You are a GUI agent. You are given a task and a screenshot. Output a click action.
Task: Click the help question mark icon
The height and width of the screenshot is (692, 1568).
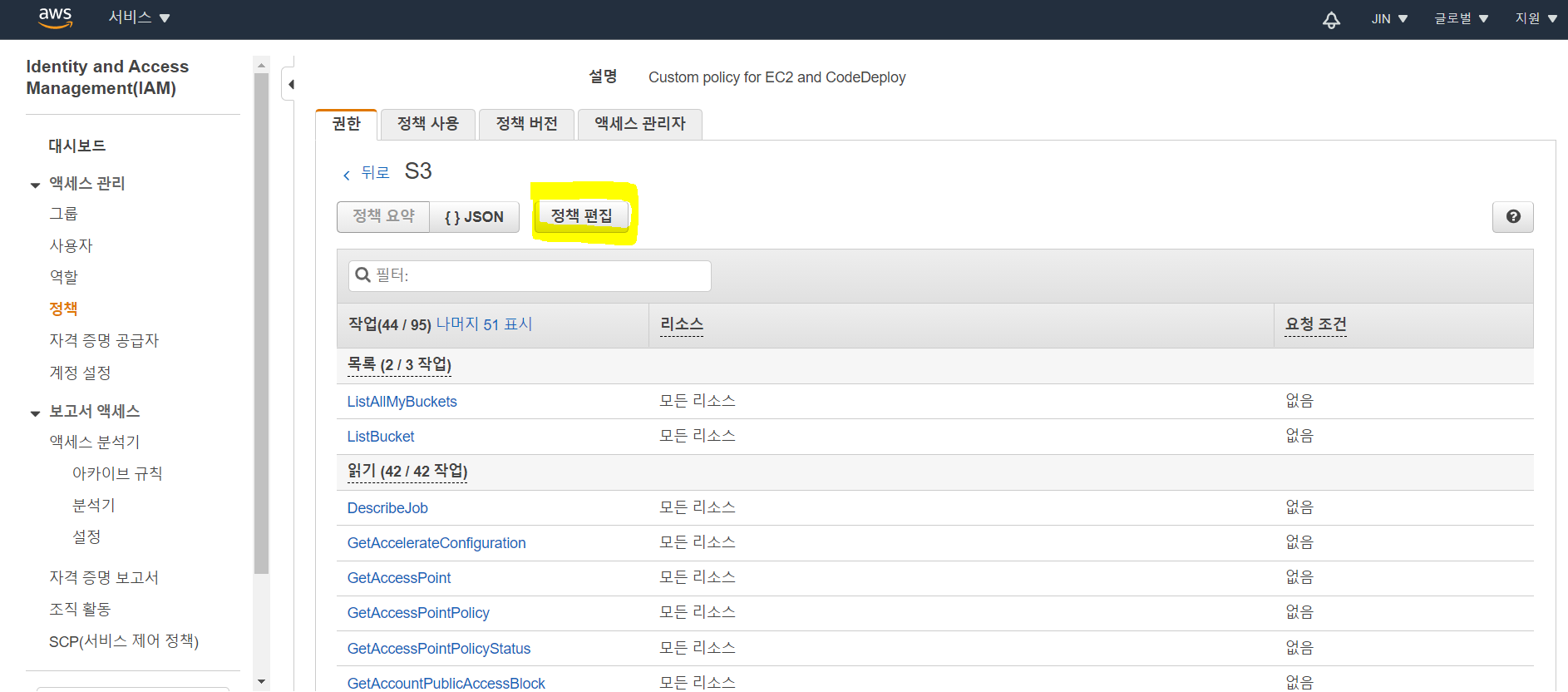pyautogui.click(x=1512, y=216)
